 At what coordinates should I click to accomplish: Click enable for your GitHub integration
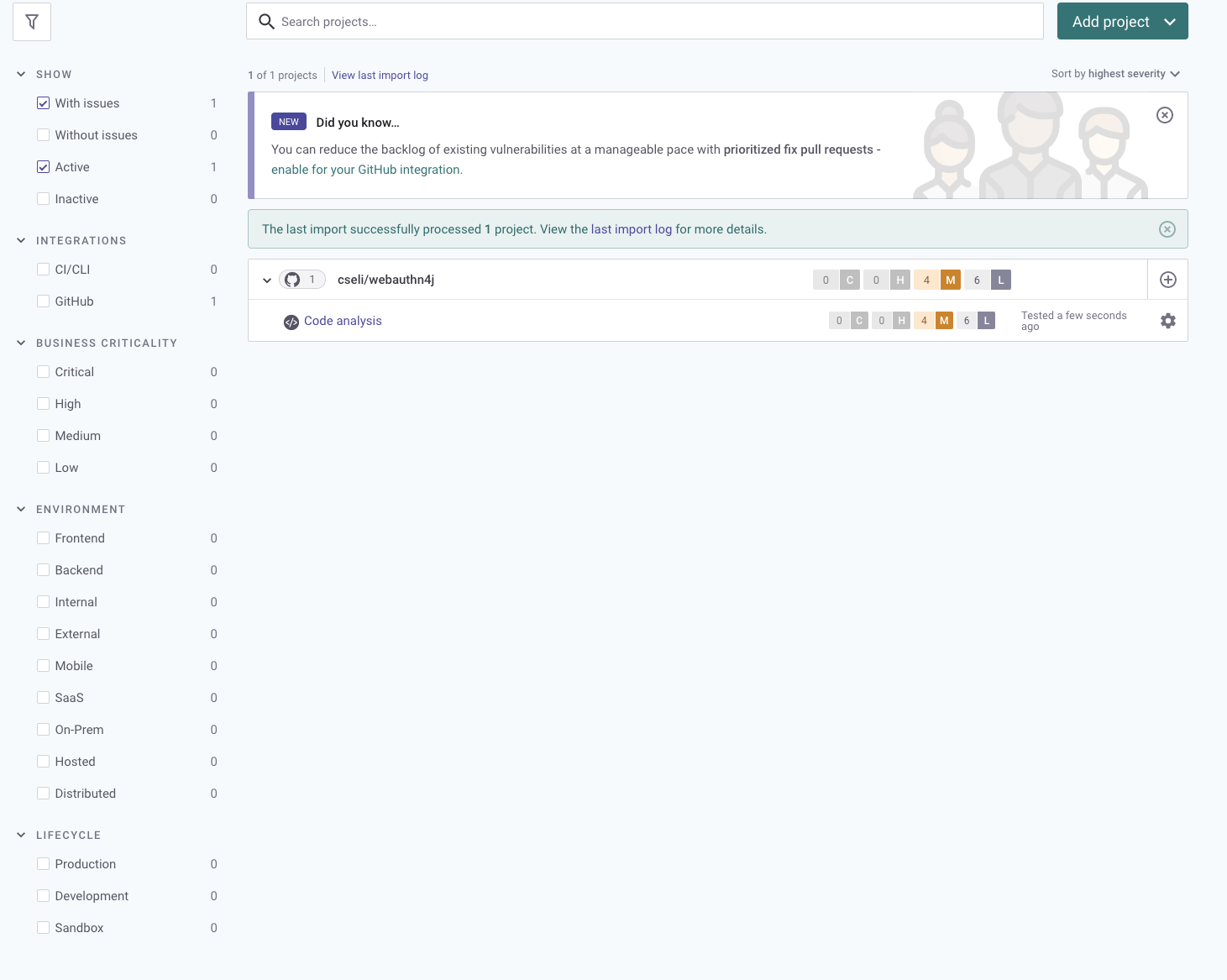[x=365, y=169]
